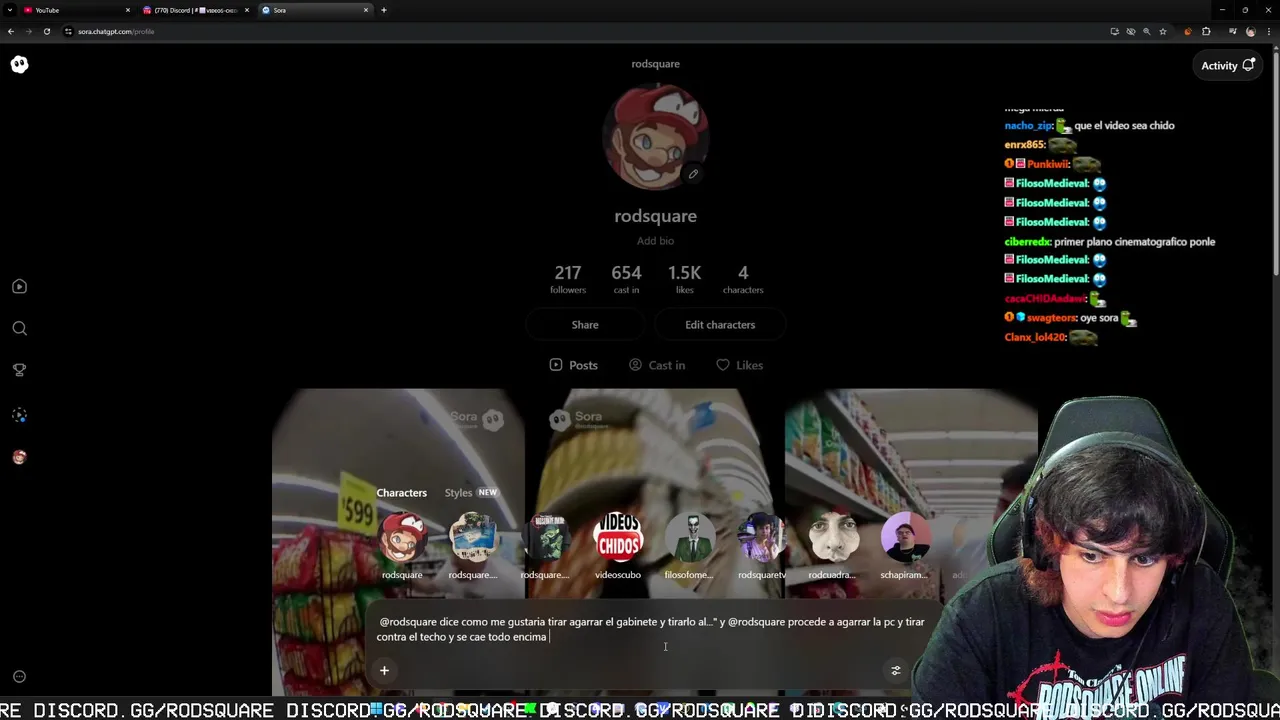Reload the page with browser refresh icon
The width and height of the screenshot is (1280, 720).
point(46,31)
